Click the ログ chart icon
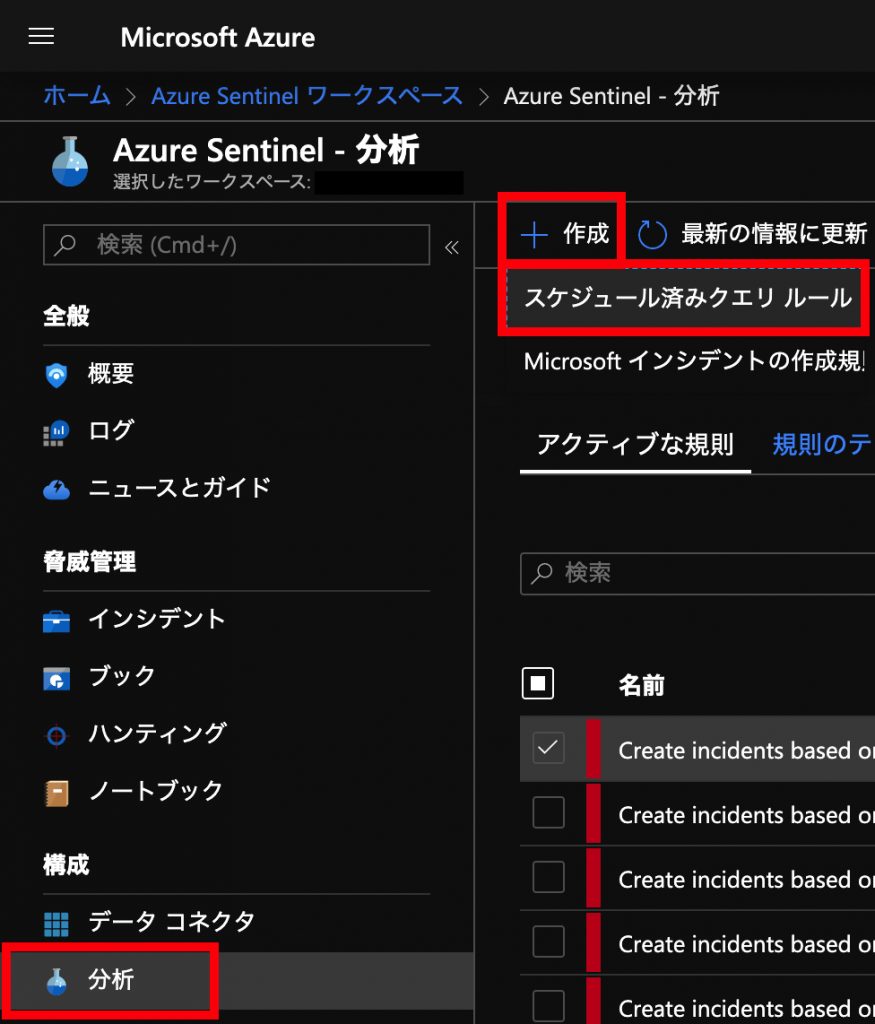 [57, 432]
